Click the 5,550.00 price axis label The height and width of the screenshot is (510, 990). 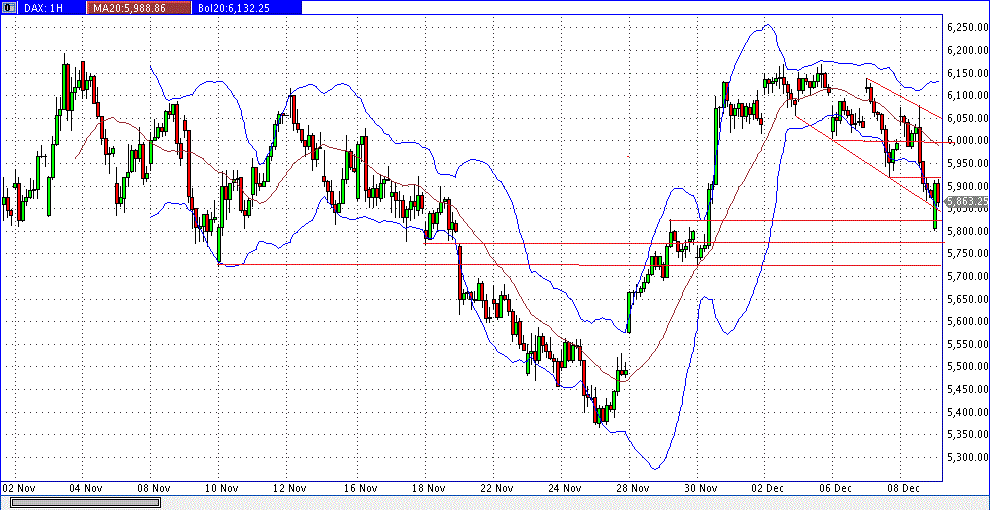[968, 344]
